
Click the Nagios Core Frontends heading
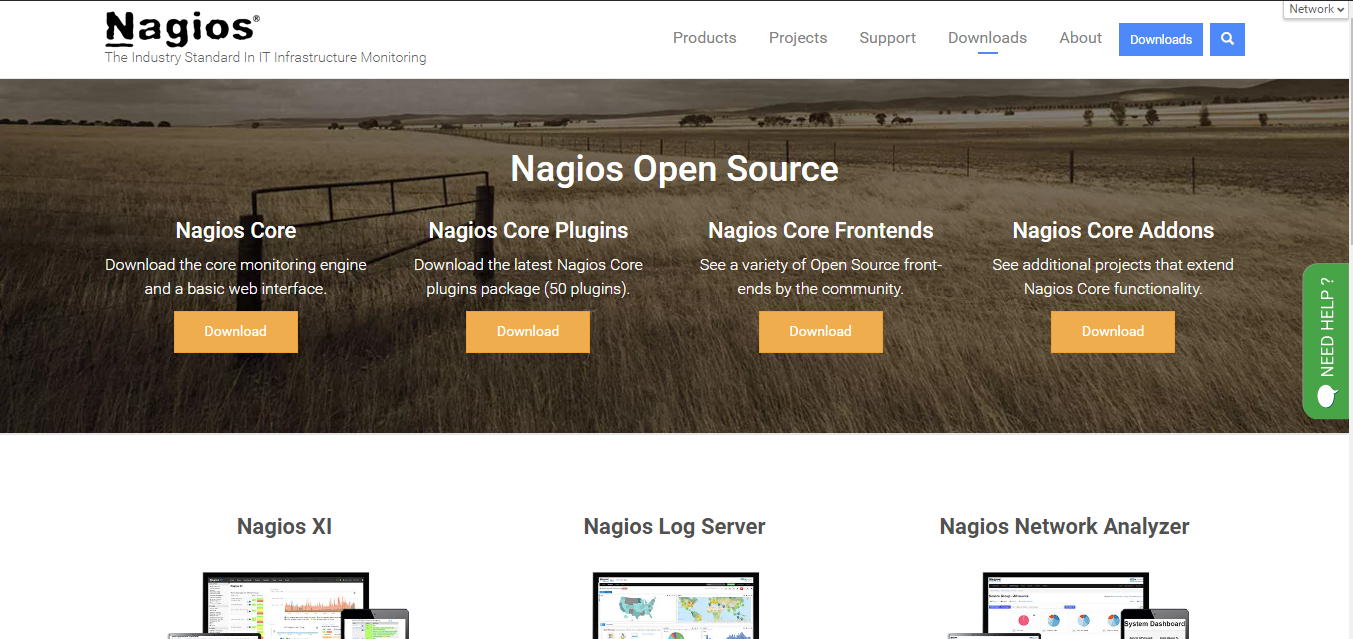coord(821,230)
